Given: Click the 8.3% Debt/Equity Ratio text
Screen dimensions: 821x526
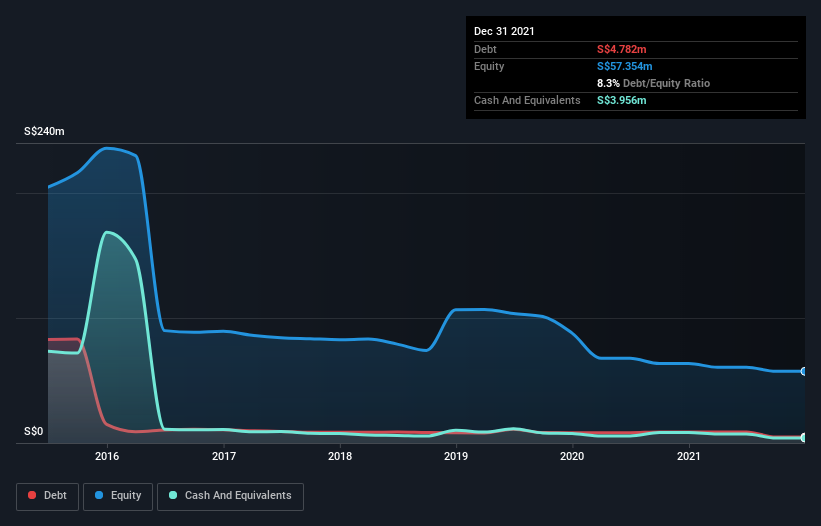Looking at the screenshot, I should click(653, 83).
